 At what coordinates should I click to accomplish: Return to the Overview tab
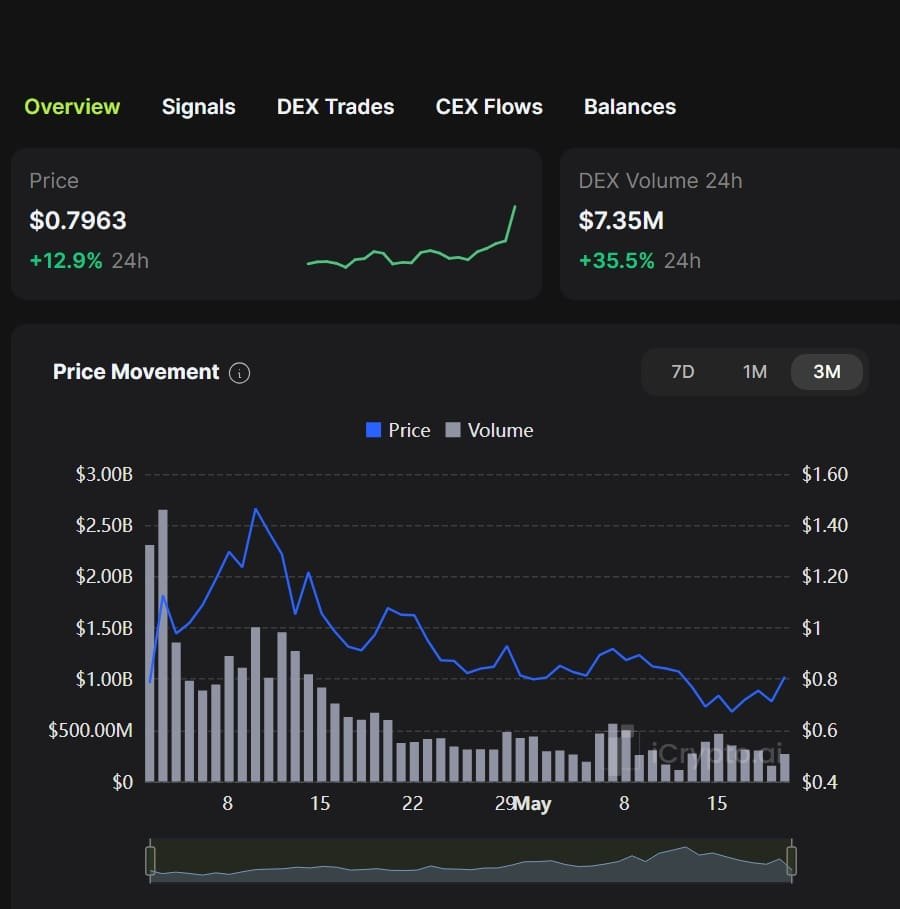(x=71, y=106)
